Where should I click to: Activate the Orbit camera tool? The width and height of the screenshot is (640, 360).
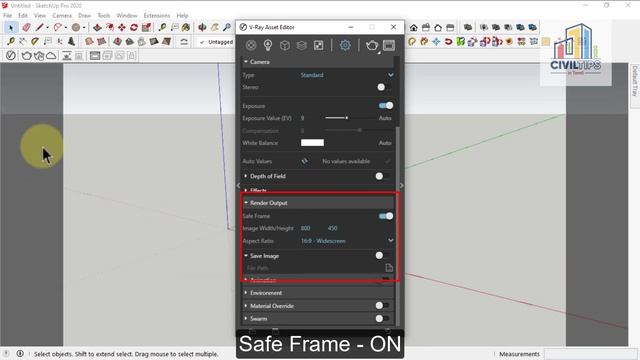point(202,27)
